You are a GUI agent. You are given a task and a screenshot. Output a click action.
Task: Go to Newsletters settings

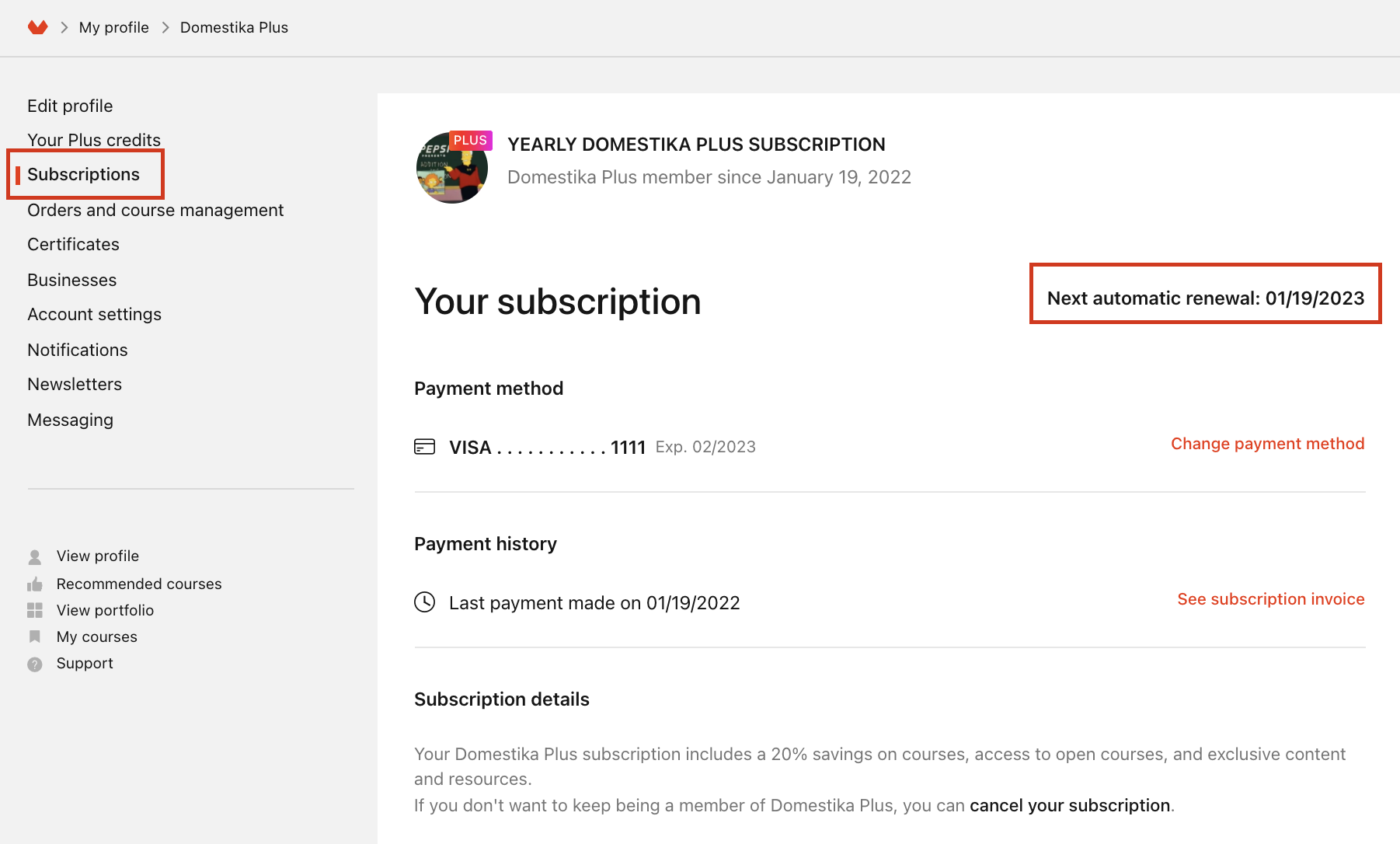(75, 384)
